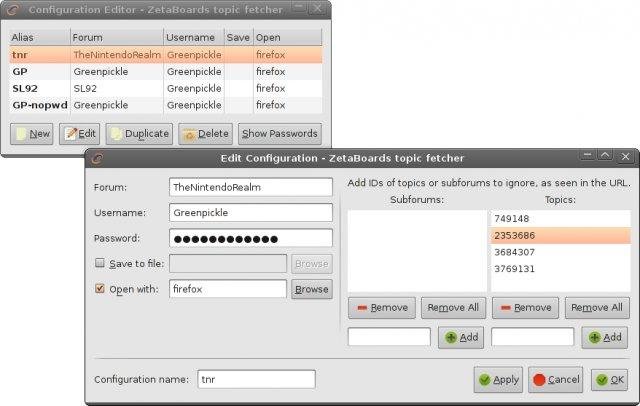Click Add next to the topic ID field
The image size is (640, 406).
604,337
